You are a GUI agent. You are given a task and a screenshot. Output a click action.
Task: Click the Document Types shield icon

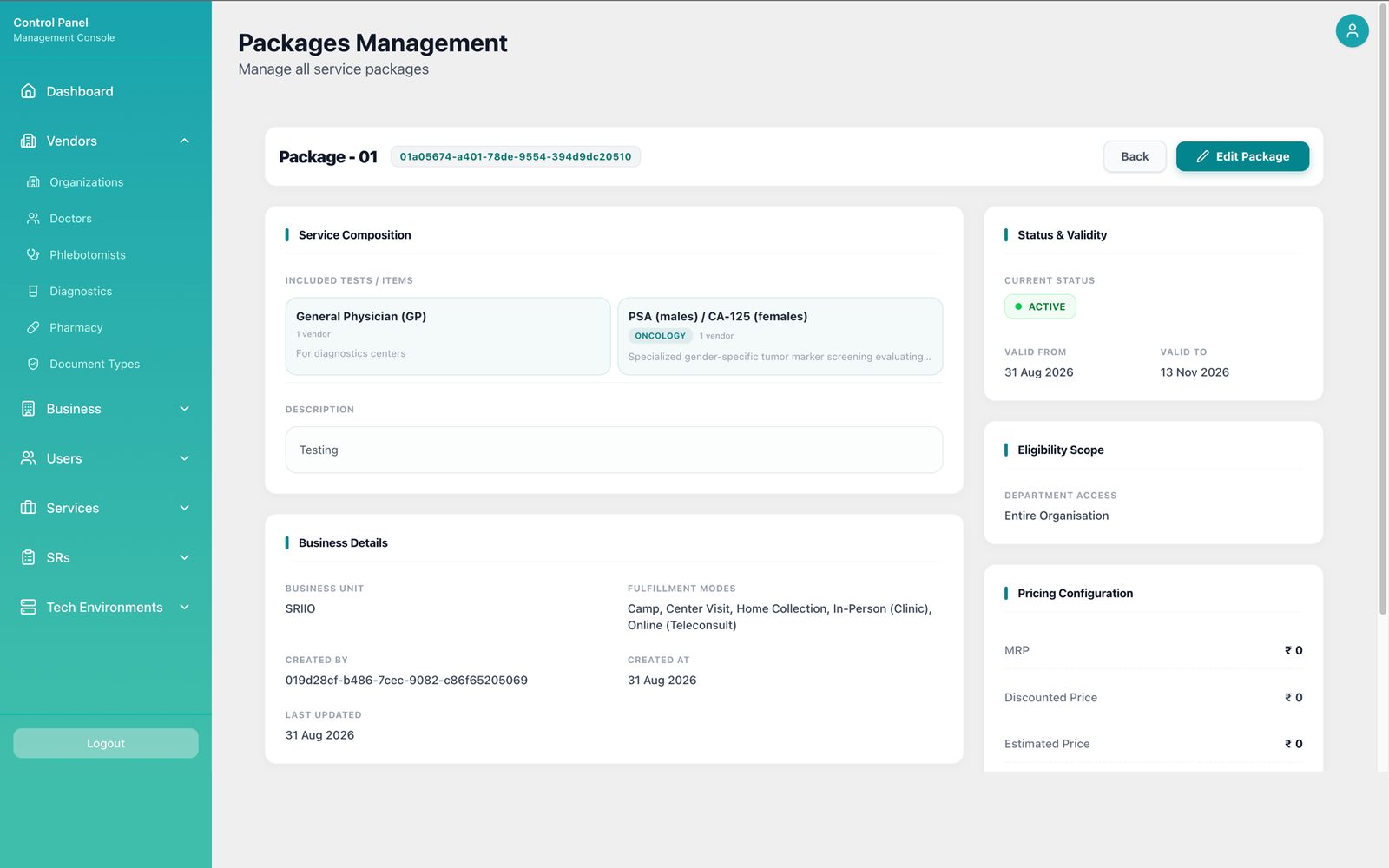33,365
